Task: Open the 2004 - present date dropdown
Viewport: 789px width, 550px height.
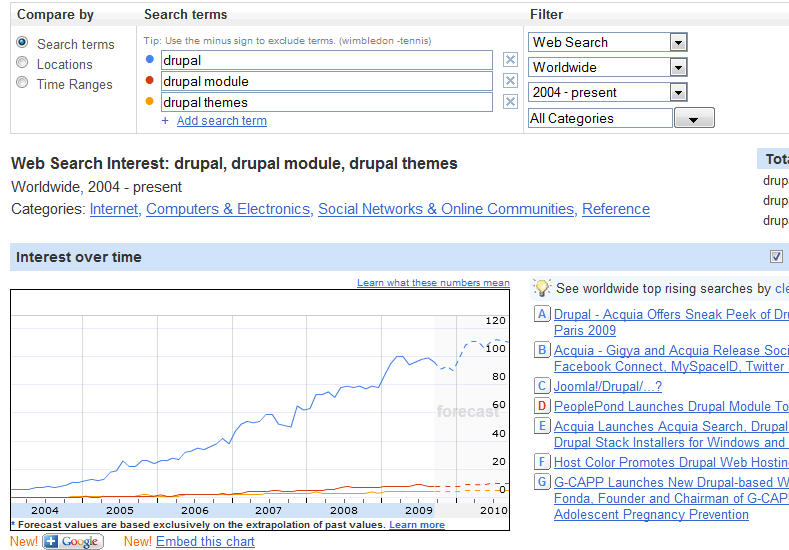Action: [x=607, y=92]
